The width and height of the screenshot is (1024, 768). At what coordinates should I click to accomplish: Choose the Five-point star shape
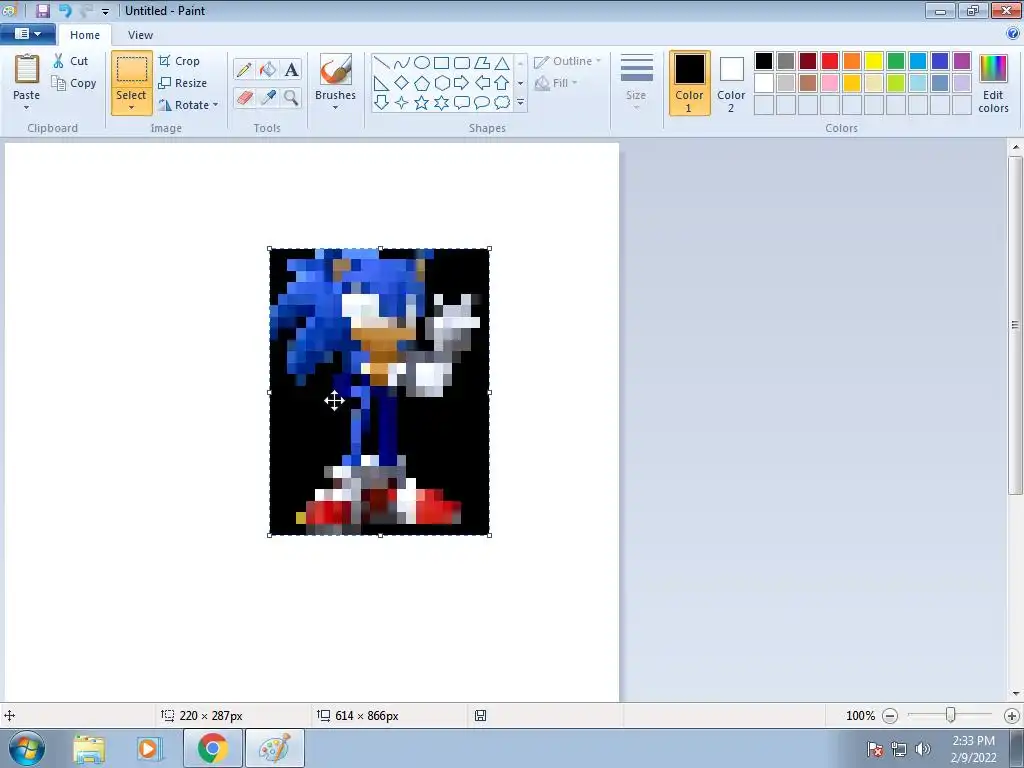point(422,103)
